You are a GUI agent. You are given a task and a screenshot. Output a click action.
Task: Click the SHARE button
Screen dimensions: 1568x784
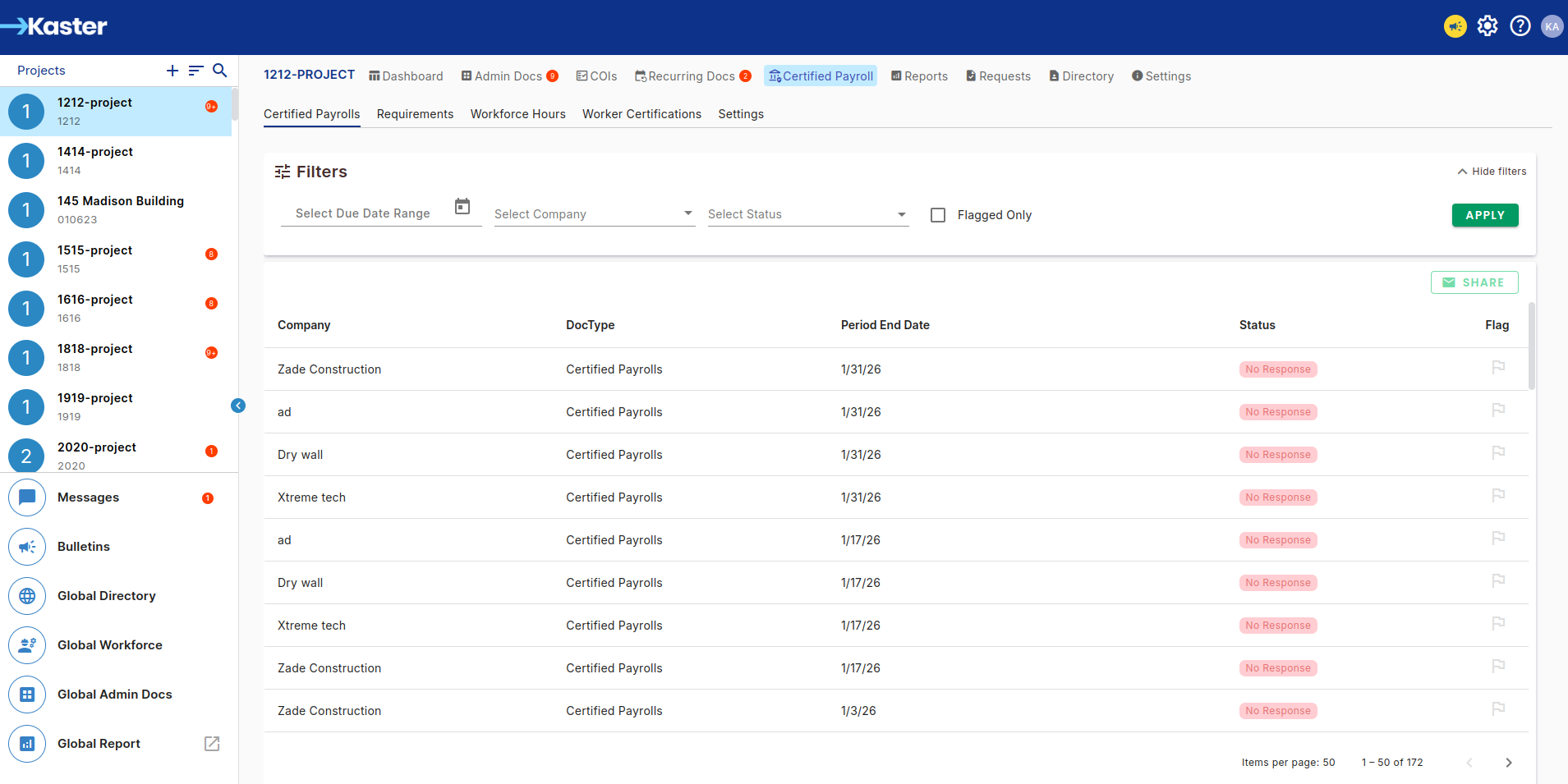1474,282
